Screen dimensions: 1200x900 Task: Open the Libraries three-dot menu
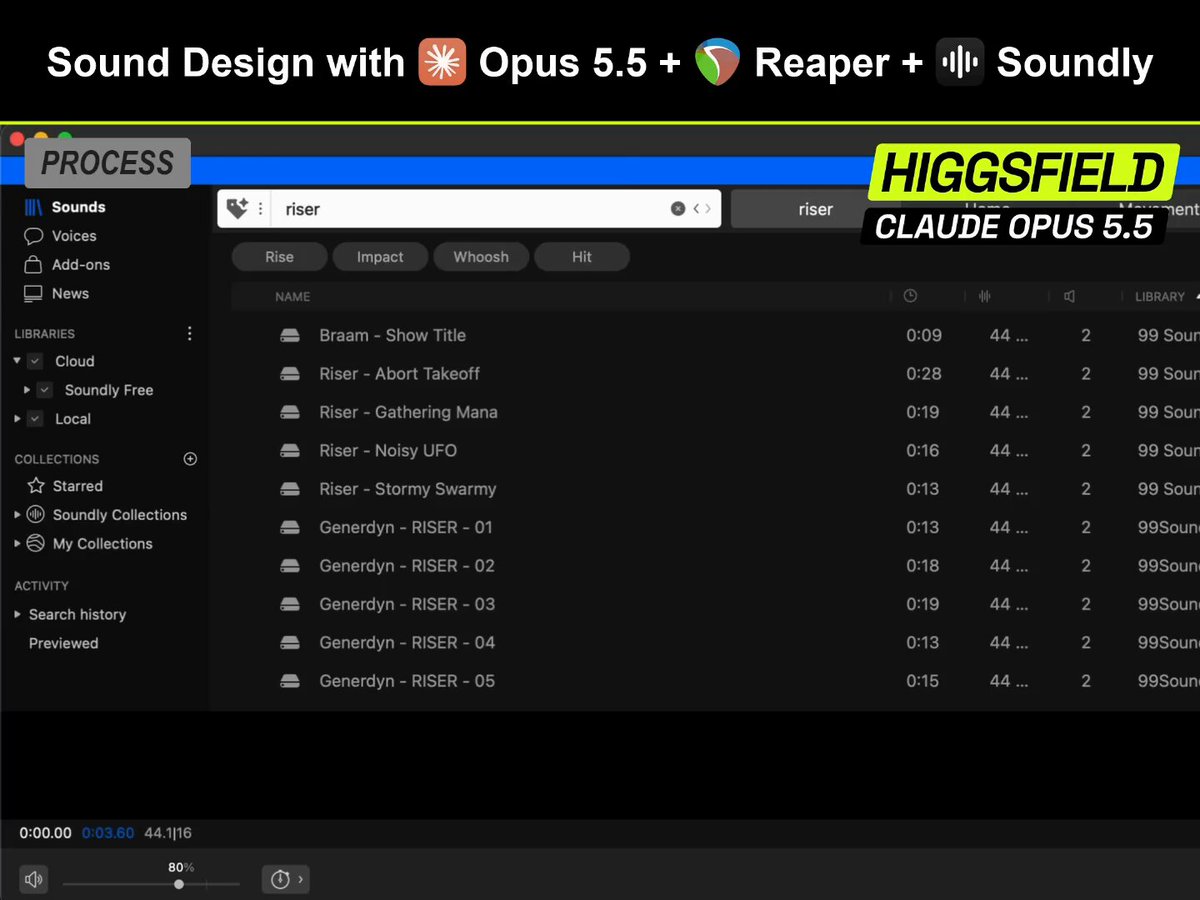(x=190, y=334)
